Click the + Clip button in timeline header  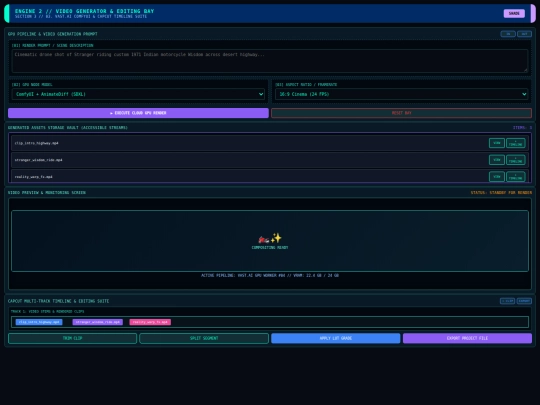click(x=507, y=301)
